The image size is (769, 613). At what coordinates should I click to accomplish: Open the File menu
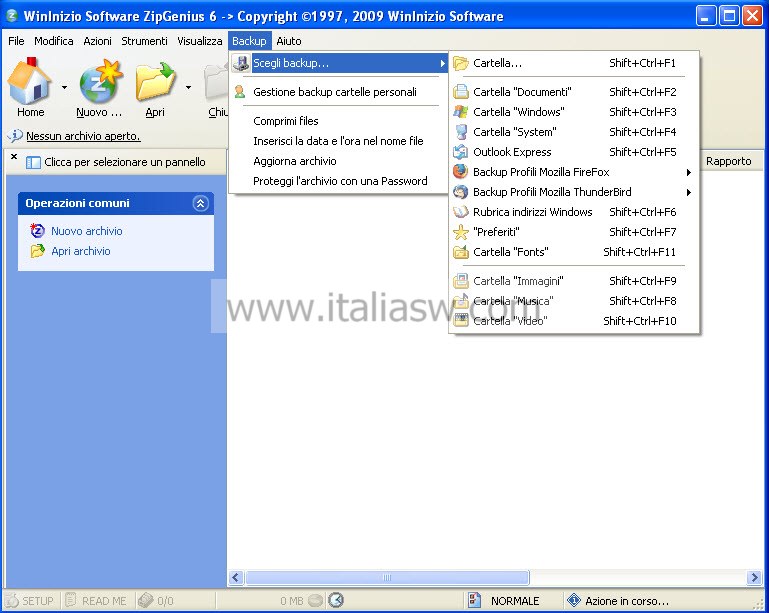16,41
